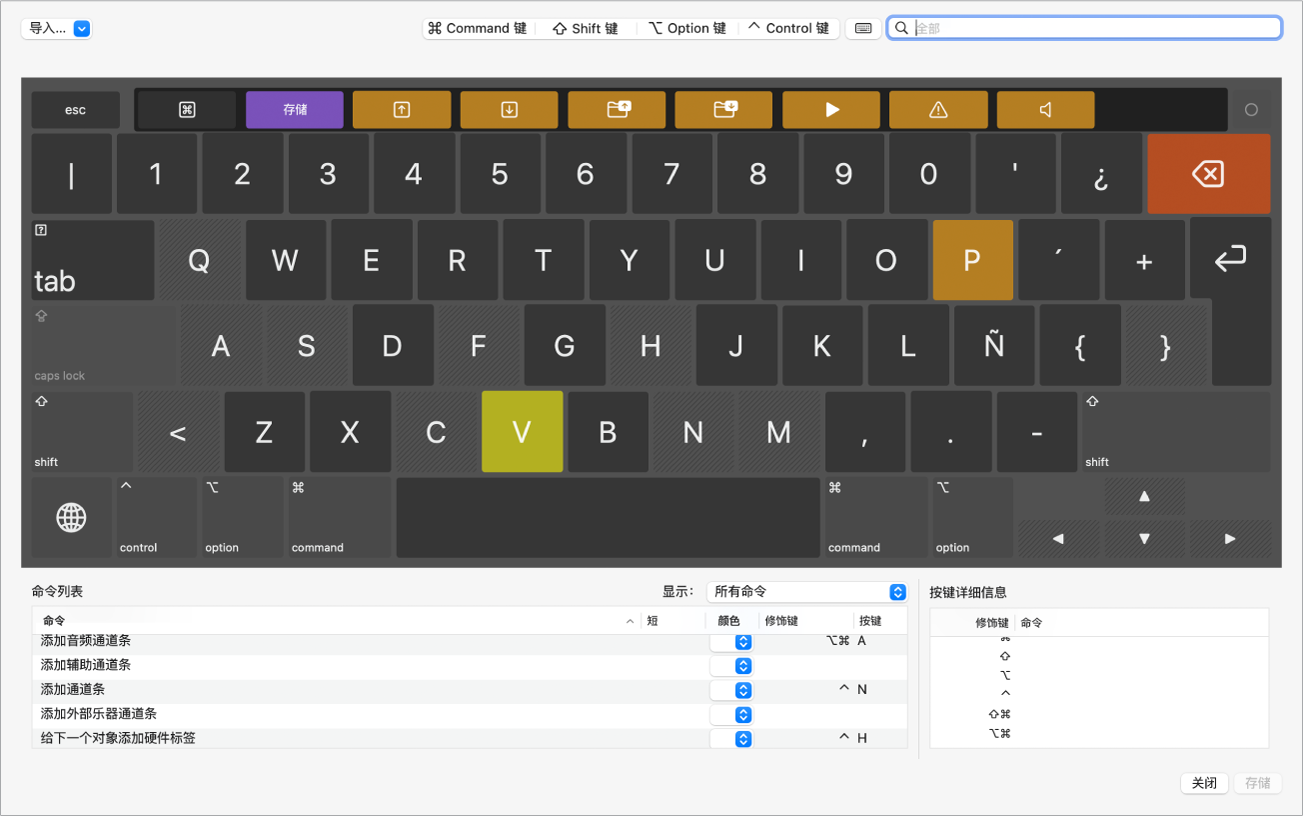Focus the 全部 search field

tap(1084, 28)
